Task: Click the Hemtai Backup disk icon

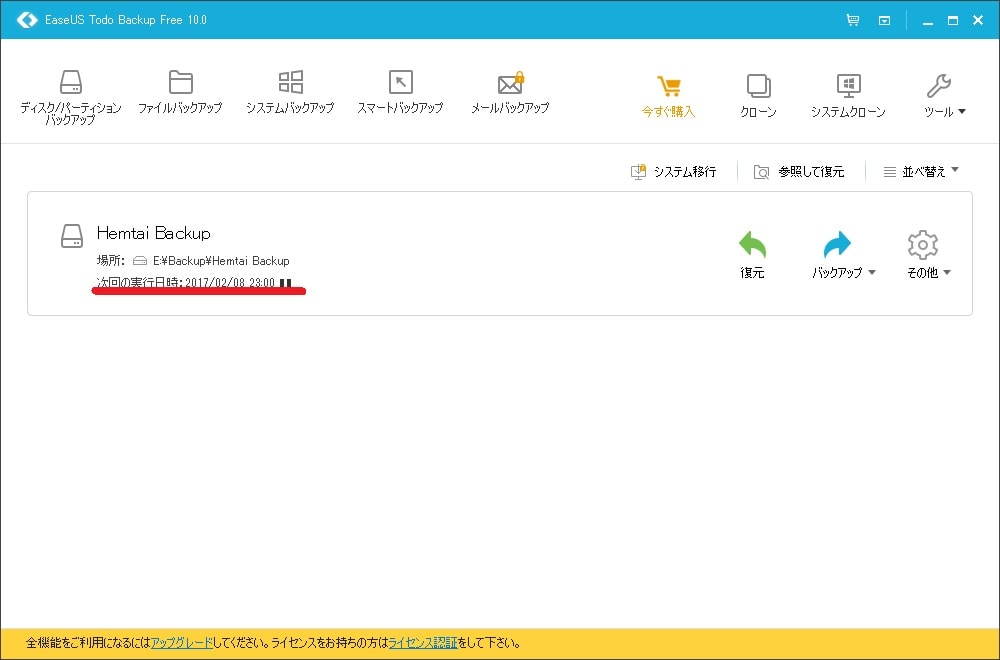Action: [72, 235]
